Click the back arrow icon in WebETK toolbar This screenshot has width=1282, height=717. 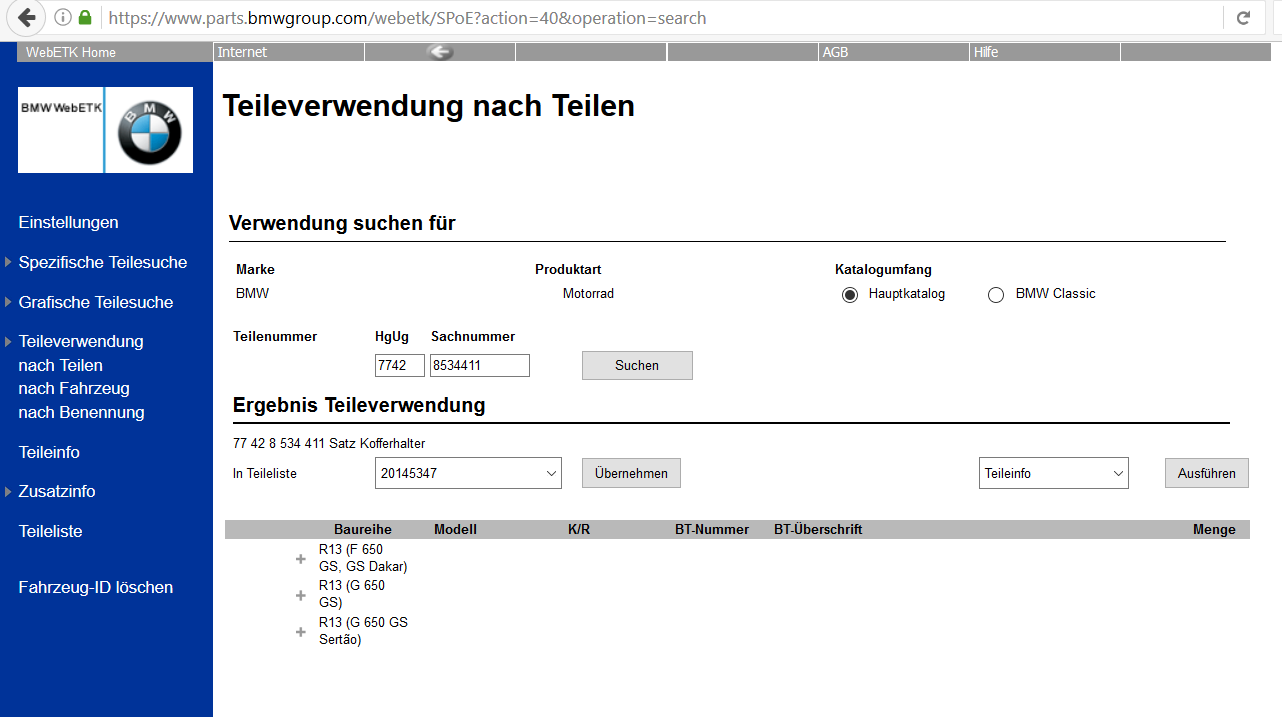click(440, 52)
